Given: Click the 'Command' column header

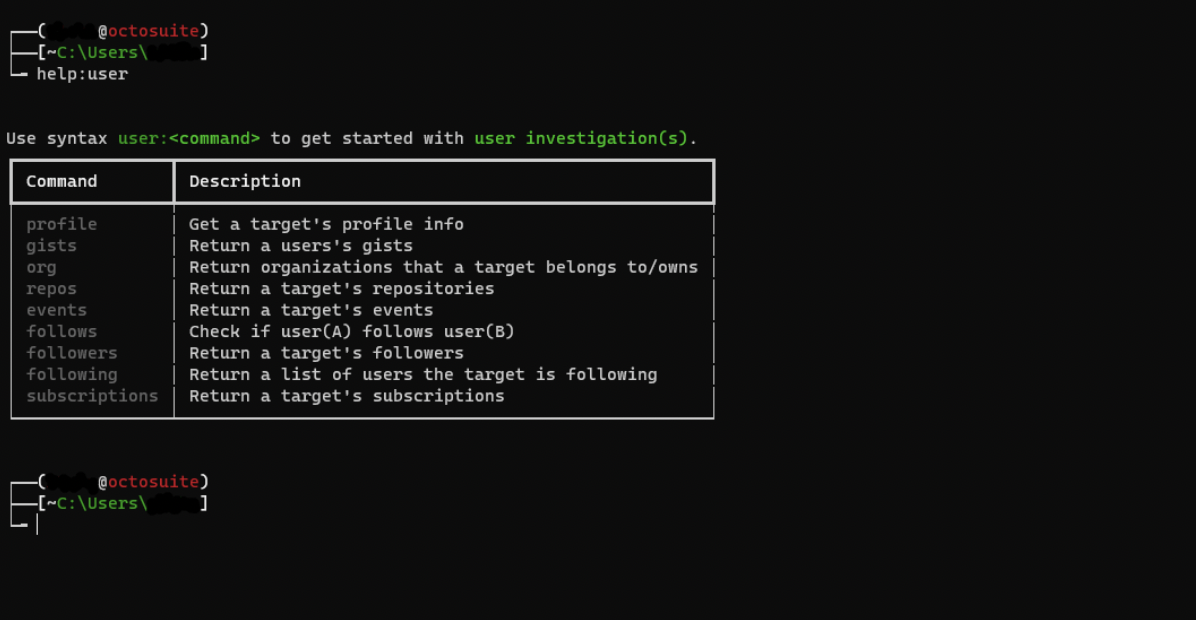Looking at the screenshot, I should 62,182.
